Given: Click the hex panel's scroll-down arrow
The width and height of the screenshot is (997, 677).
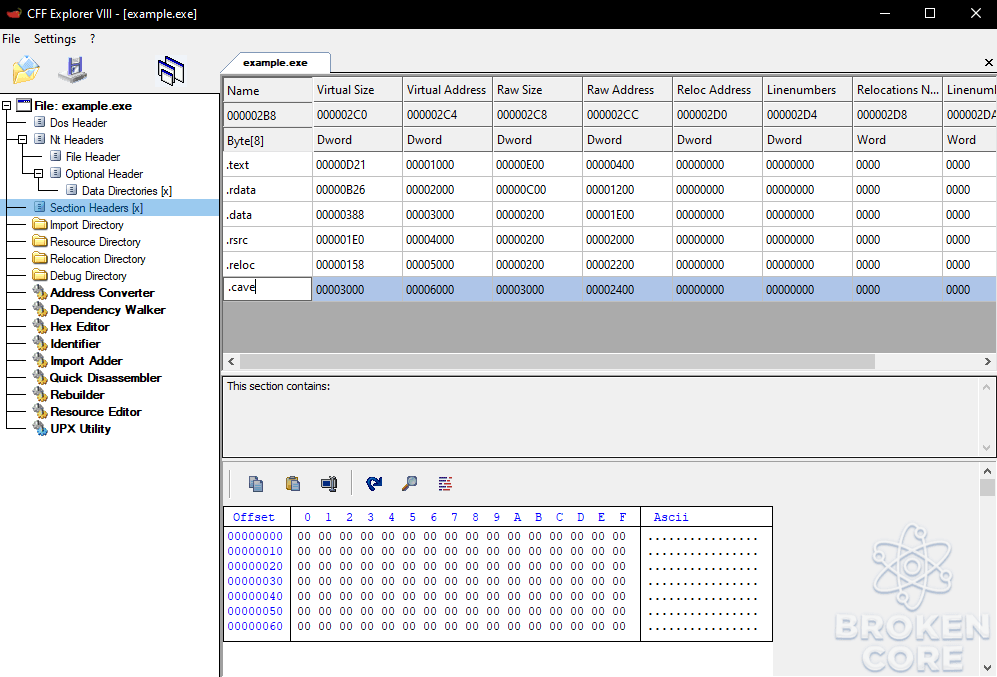Looking at the screenshot, I should (x=987, y=667).
